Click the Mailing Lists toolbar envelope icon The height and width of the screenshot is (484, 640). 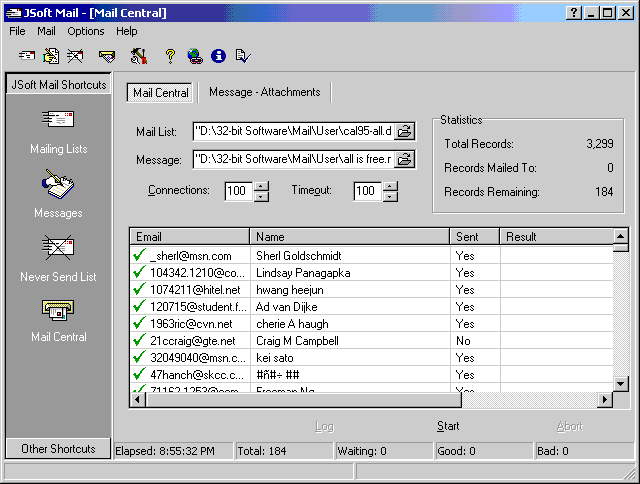pyautogui.click(x=27, y=56)
